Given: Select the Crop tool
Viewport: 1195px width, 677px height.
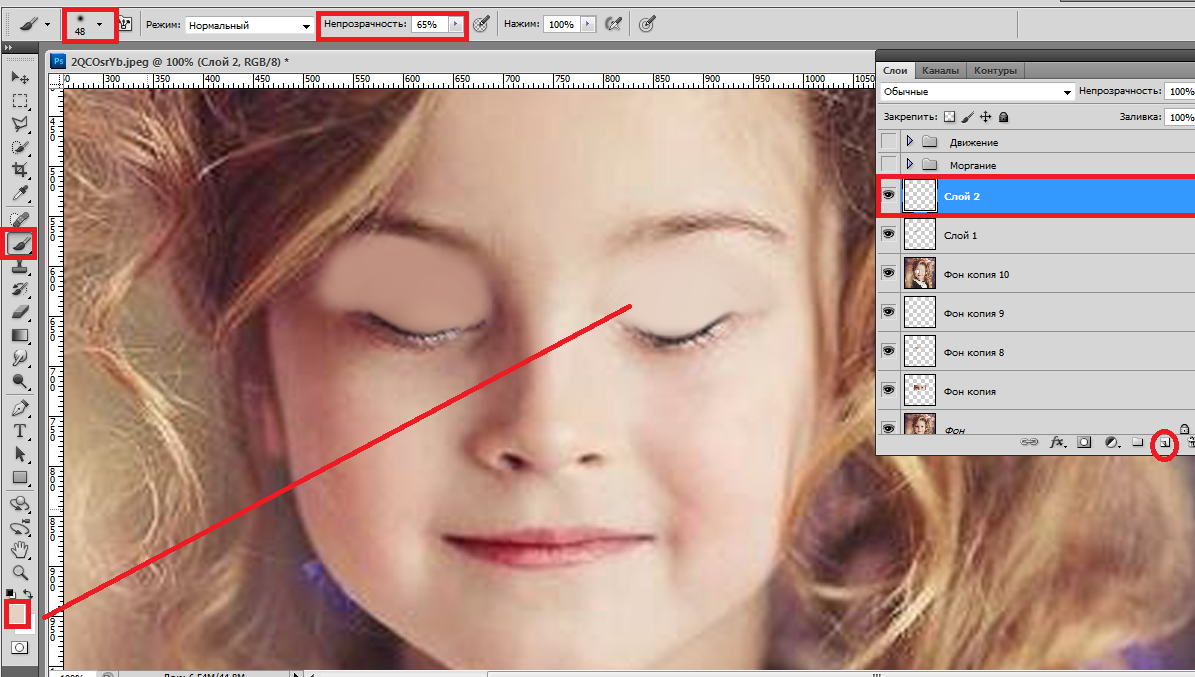Looking at the screenshot, I should [20, 170].
